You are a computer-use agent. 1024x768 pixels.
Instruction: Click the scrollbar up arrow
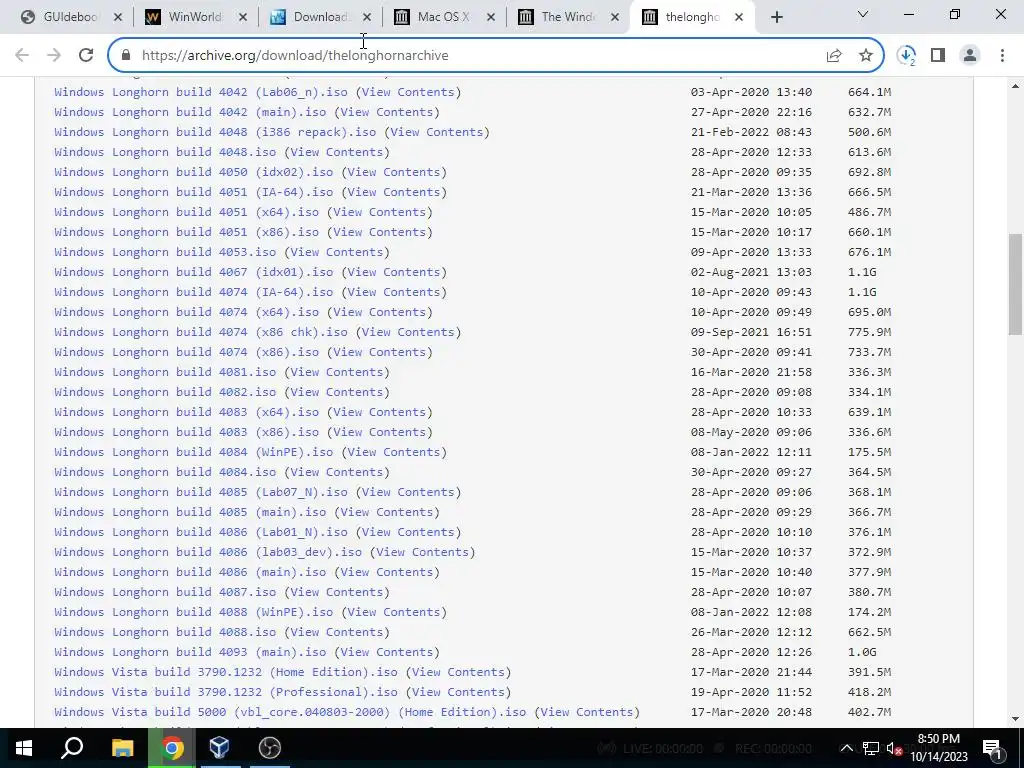click(1015, 86)
